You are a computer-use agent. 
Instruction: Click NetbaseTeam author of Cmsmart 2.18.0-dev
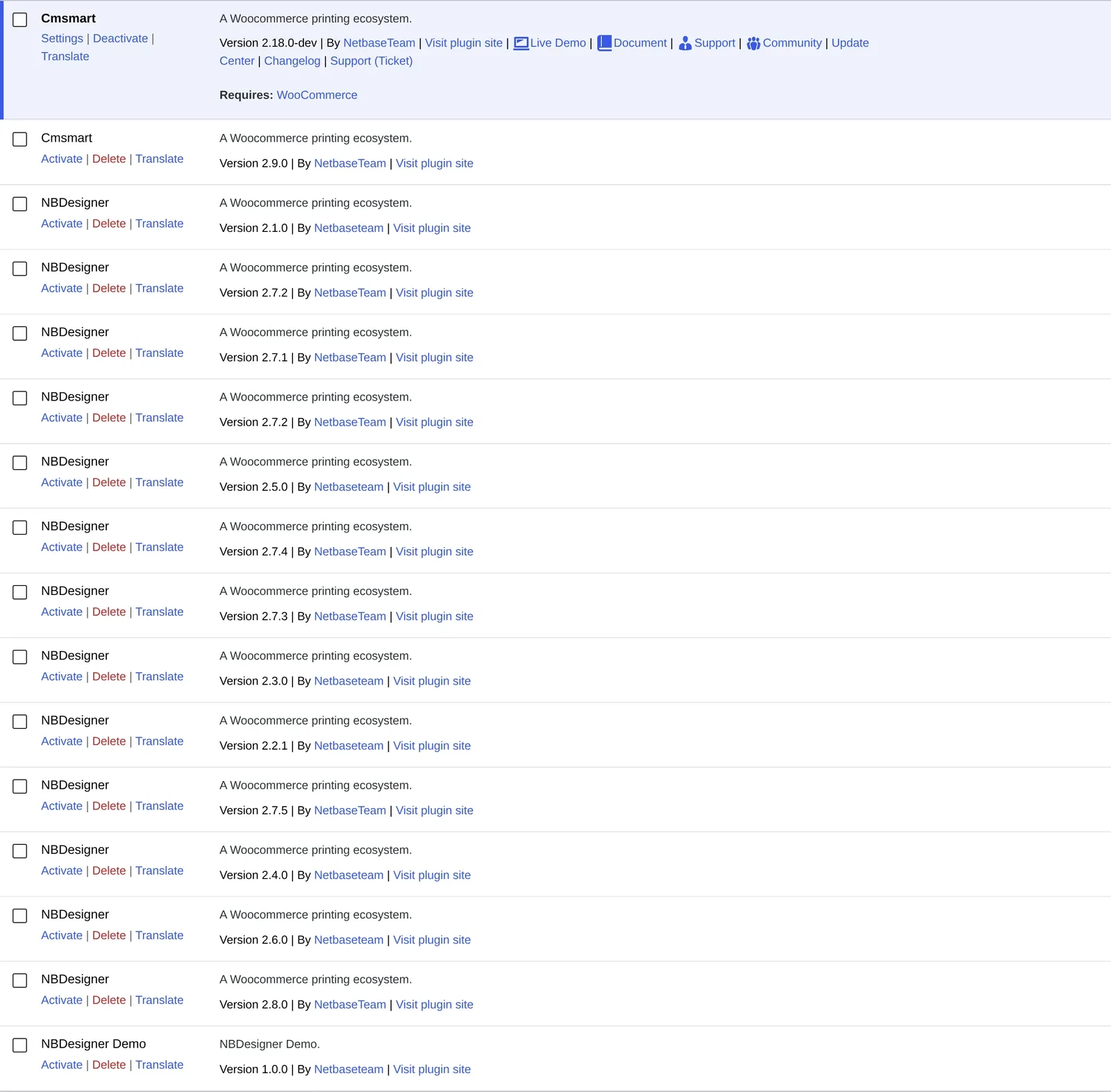pos(379,43)
